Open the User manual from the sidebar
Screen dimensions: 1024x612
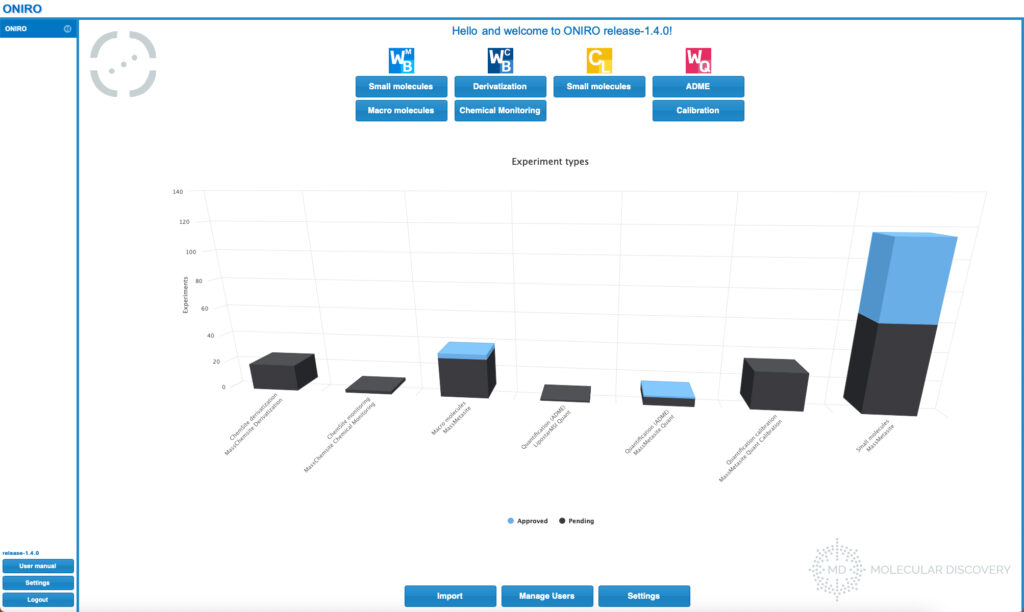[37, 565]
